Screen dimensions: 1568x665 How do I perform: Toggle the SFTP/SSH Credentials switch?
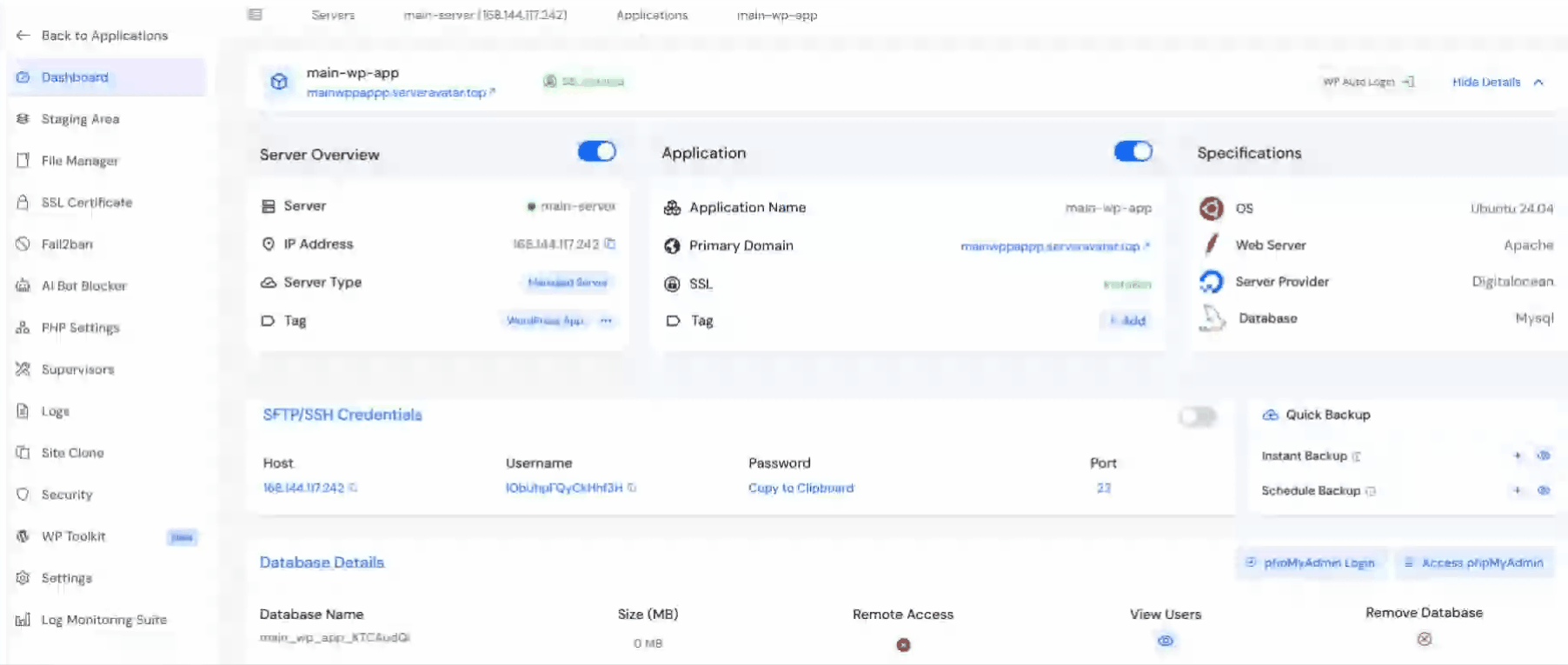click(1198, 417)
